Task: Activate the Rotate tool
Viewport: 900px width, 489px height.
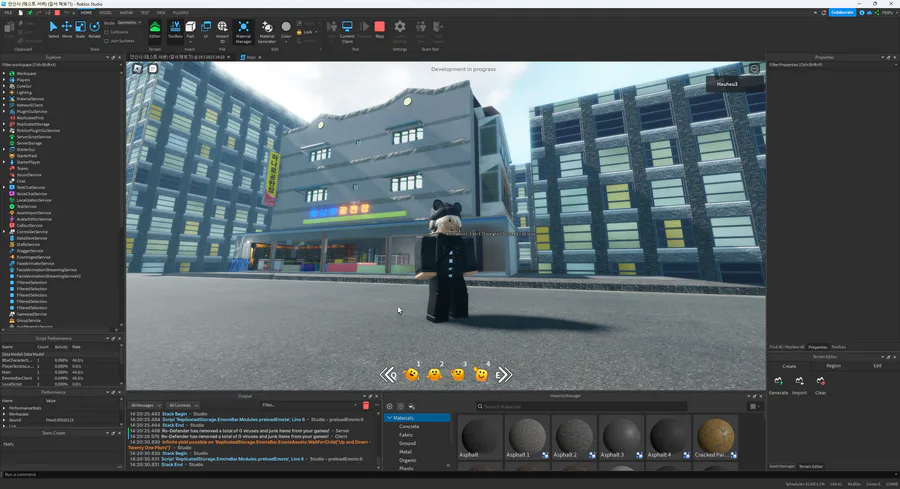Action: (94, 29)
